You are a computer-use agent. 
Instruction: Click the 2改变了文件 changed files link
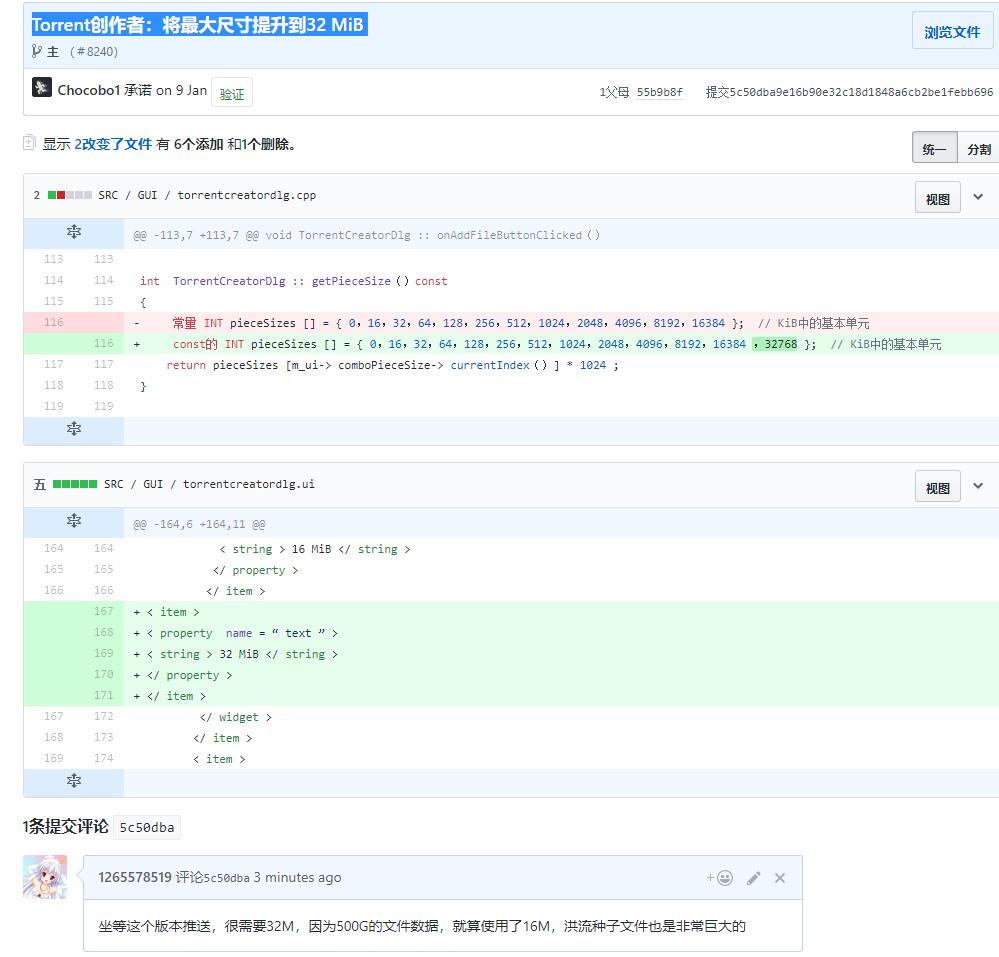[x=113, y=144]
